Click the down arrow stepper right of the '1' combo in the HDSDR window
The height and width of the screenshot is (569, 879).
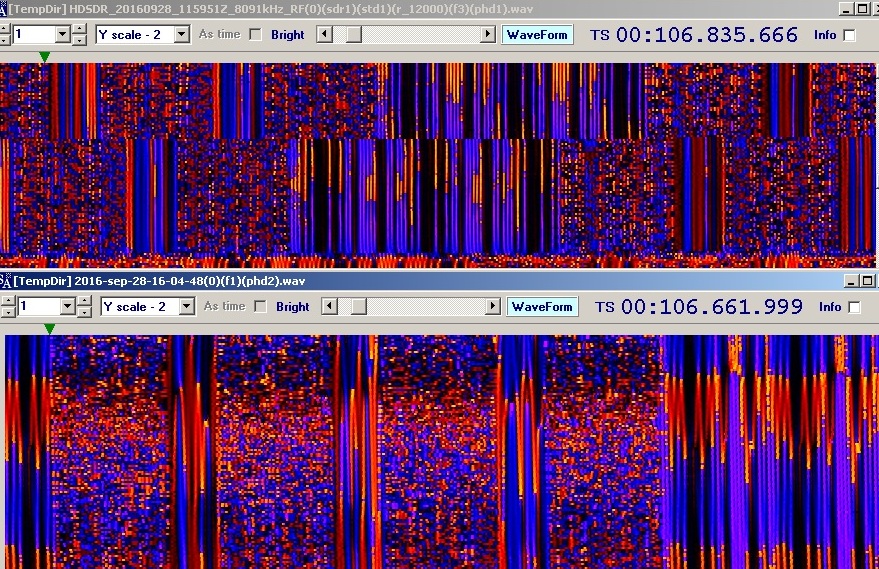80,40
